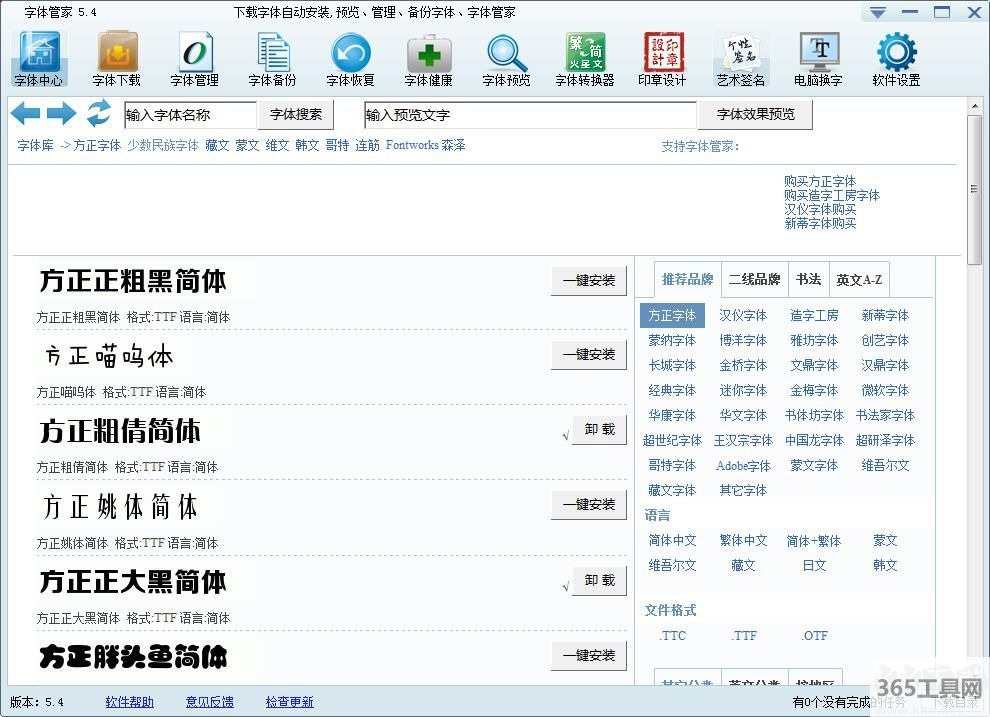
Task: Click 一键安装 for 方正喵呜体
Action: tap(589, 355)
